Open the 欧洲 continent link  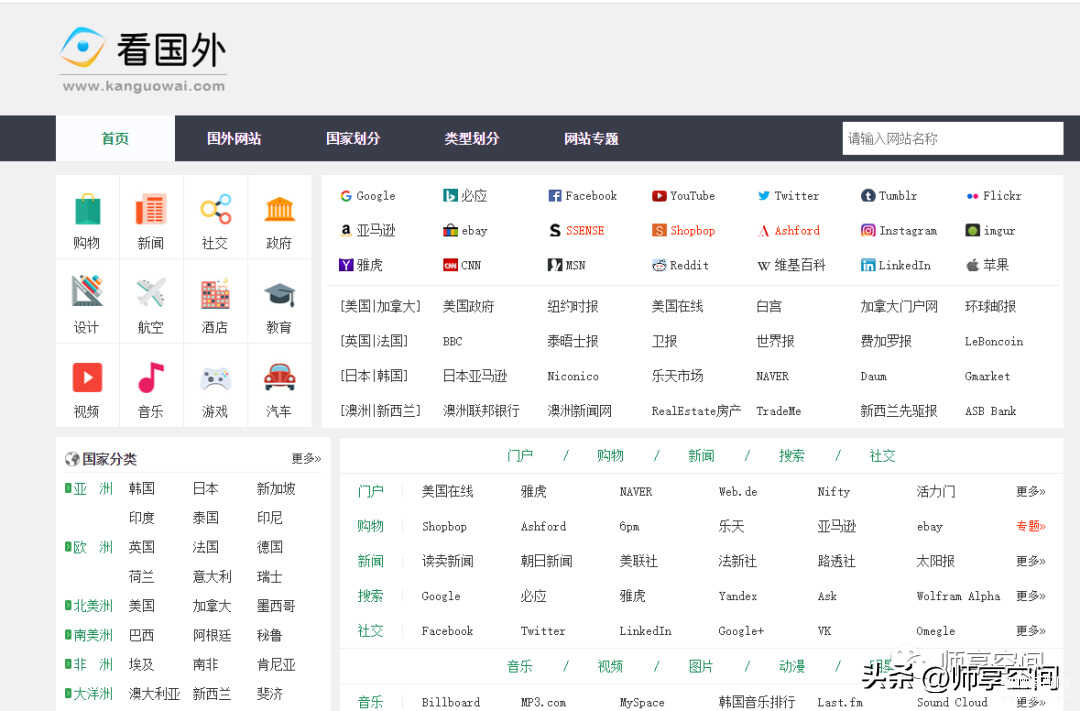pyautogui.click(x=93, y=547)
